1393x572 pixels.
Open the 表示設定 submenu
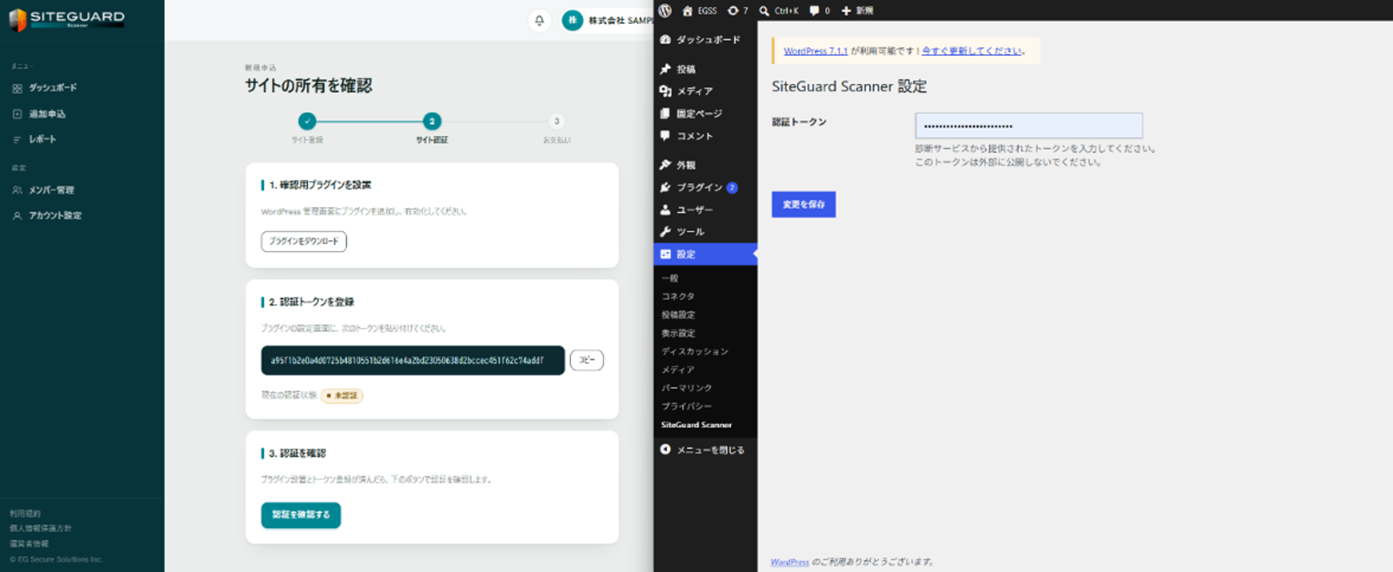coord(678,333)
